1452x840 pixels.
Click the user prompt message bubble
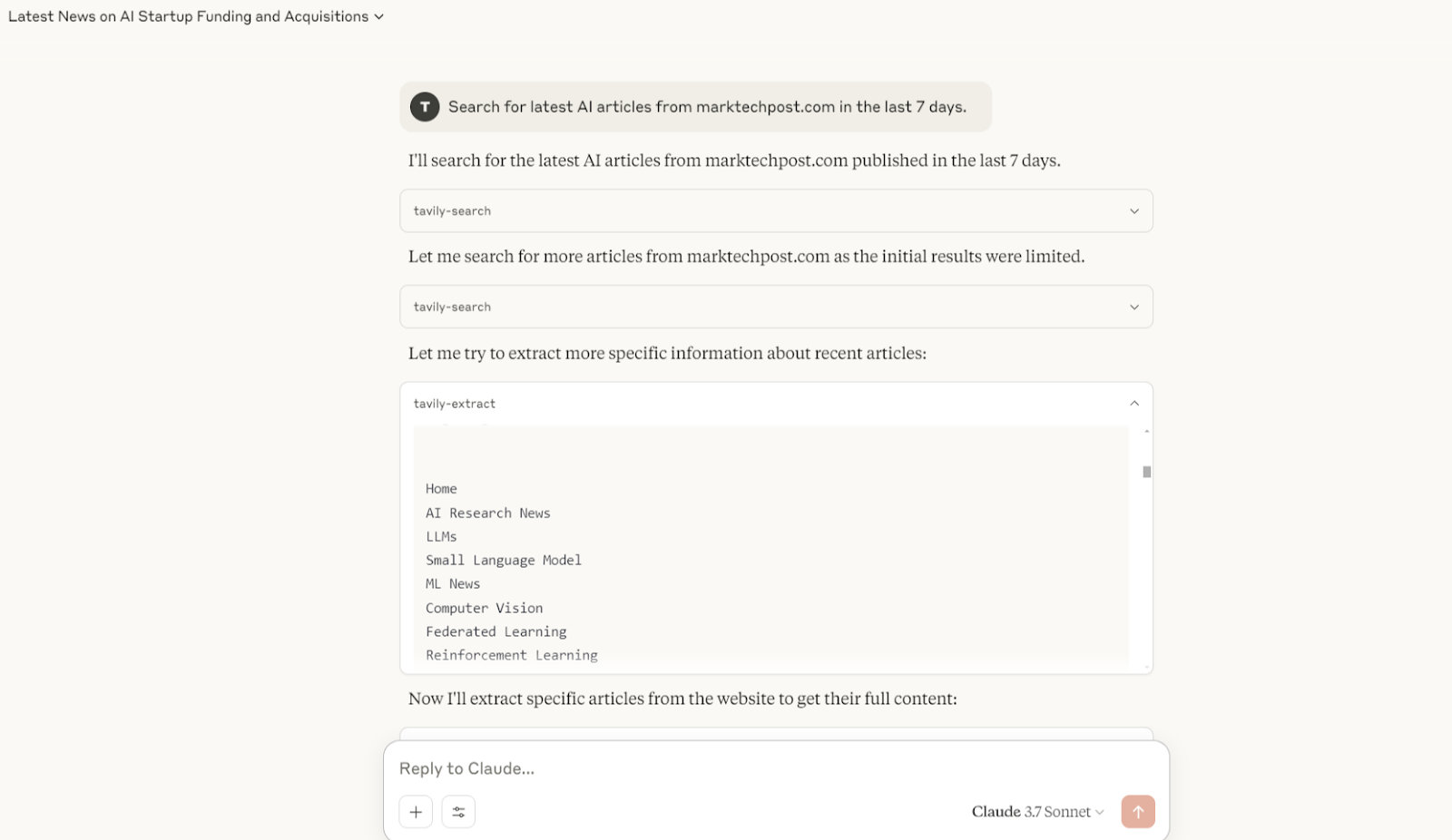point(695,107)
